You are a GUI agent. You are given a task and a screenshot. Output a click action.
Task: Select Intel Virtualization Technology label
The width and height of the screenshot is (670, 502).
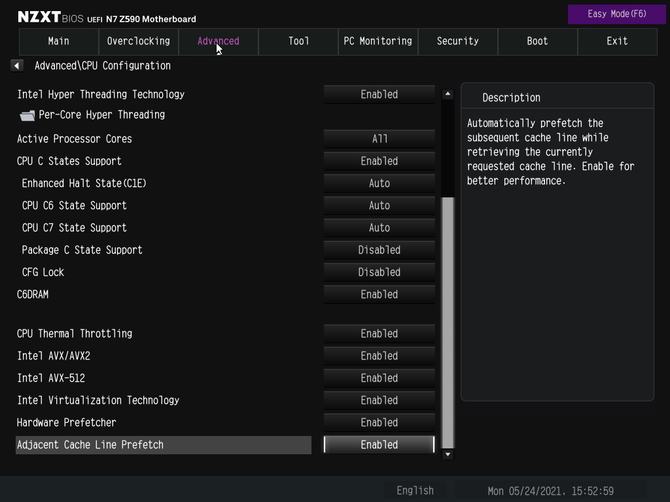coord(98,400)
